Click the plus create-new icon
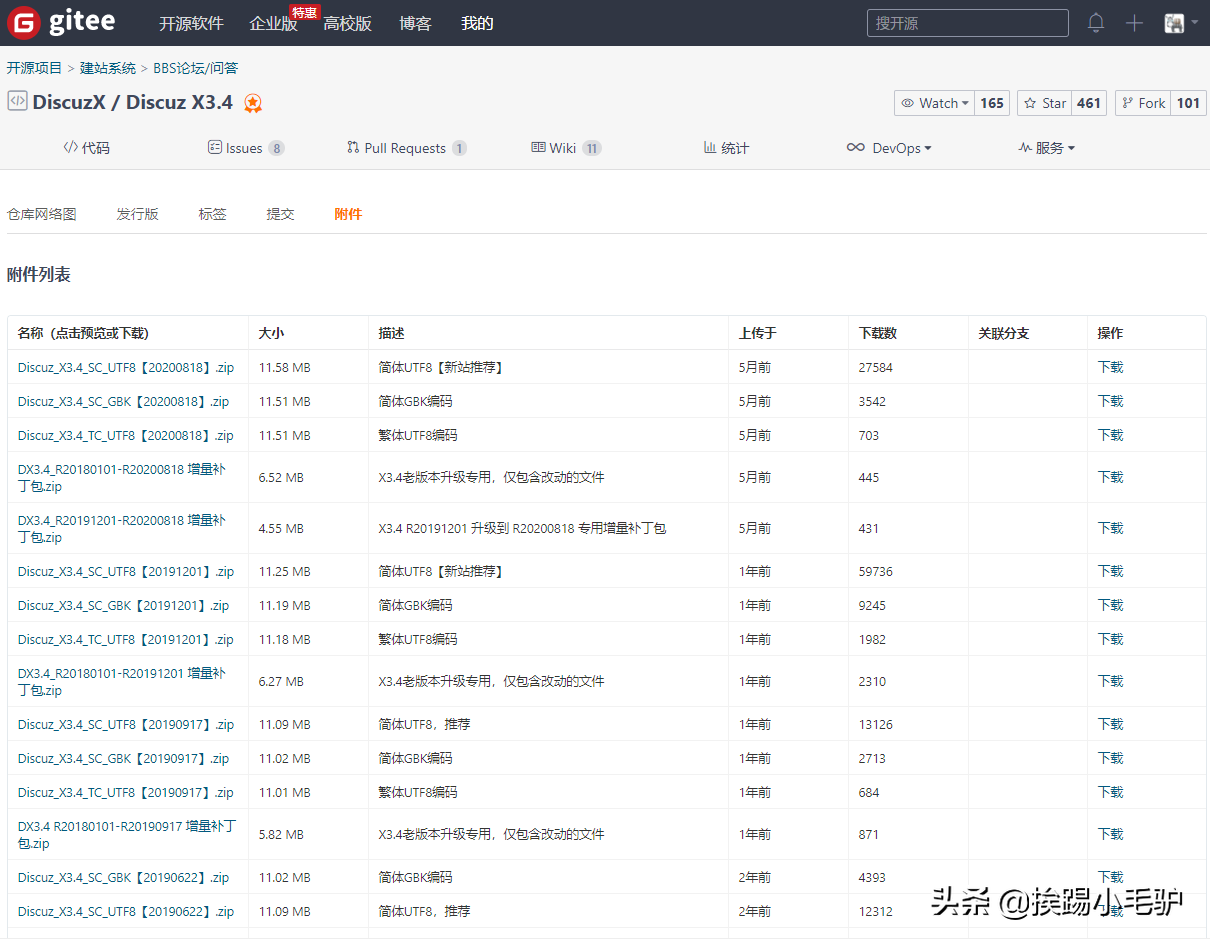This screenshot has width=1210, height=944. [1134, 23]
